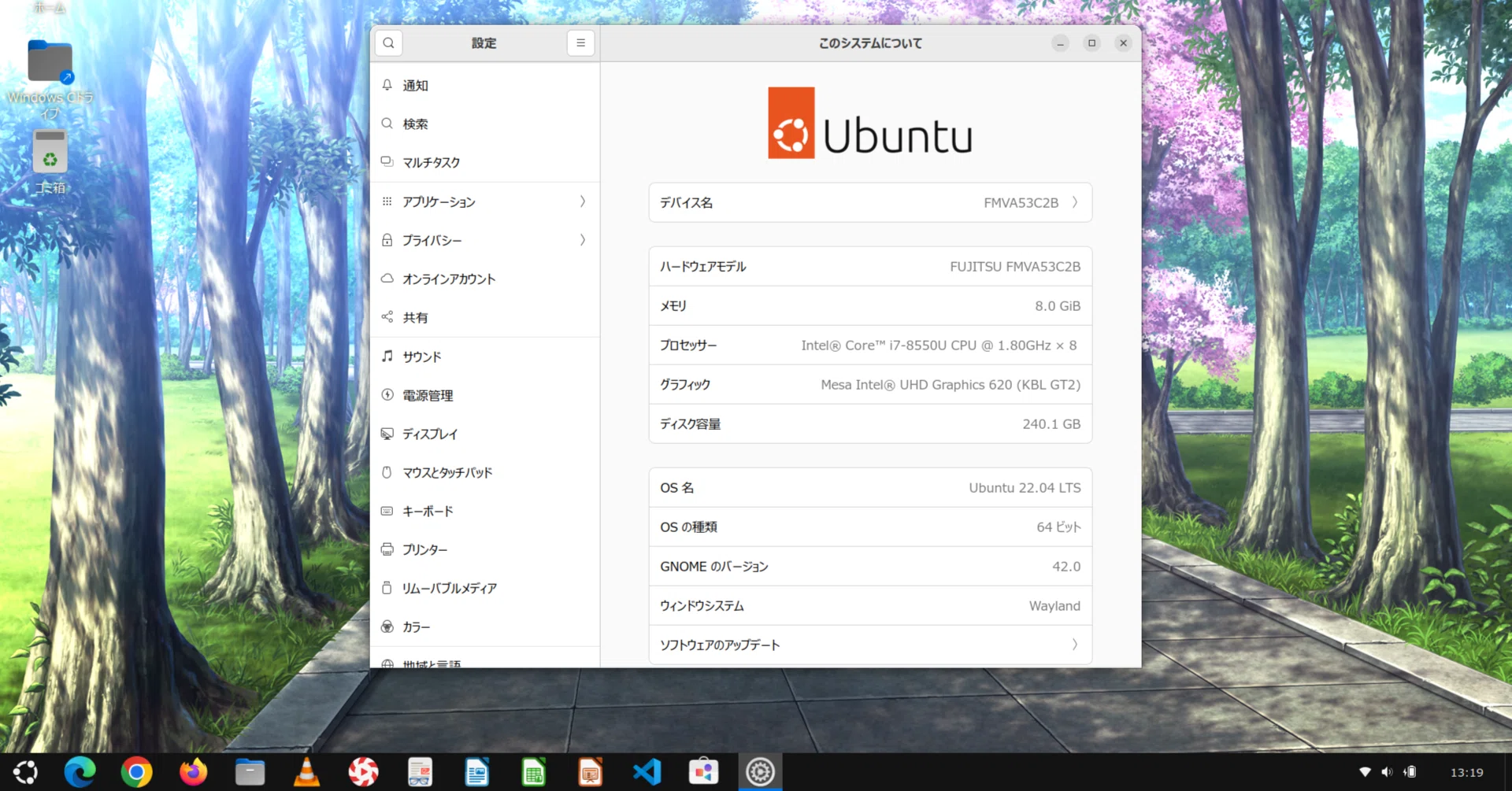The width and height of the screenshot is (1512, 791).
Task: Open the 共有 sharing panel
Action: 485,318
